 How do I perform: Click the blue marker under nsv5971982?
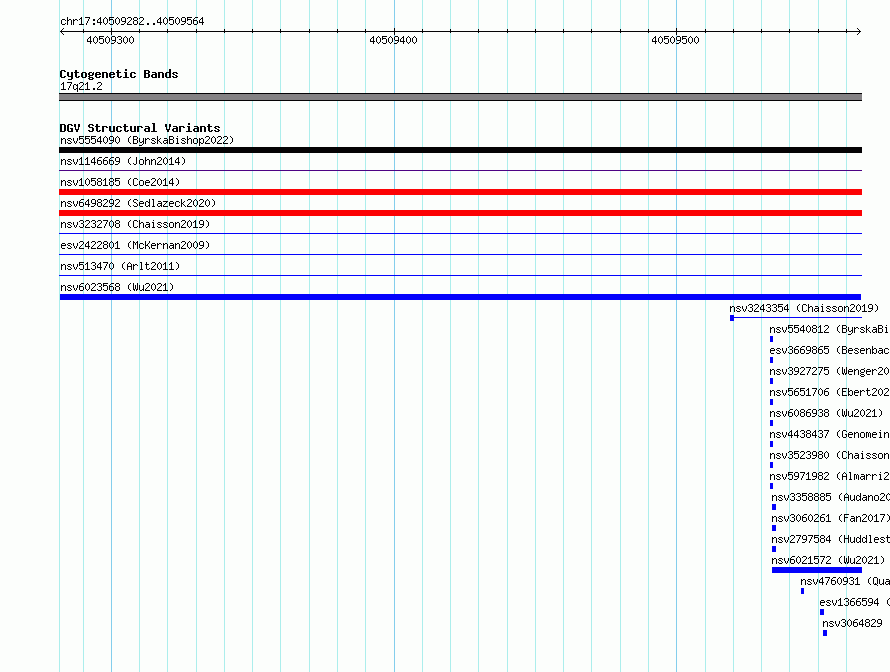tap(771, 486)
